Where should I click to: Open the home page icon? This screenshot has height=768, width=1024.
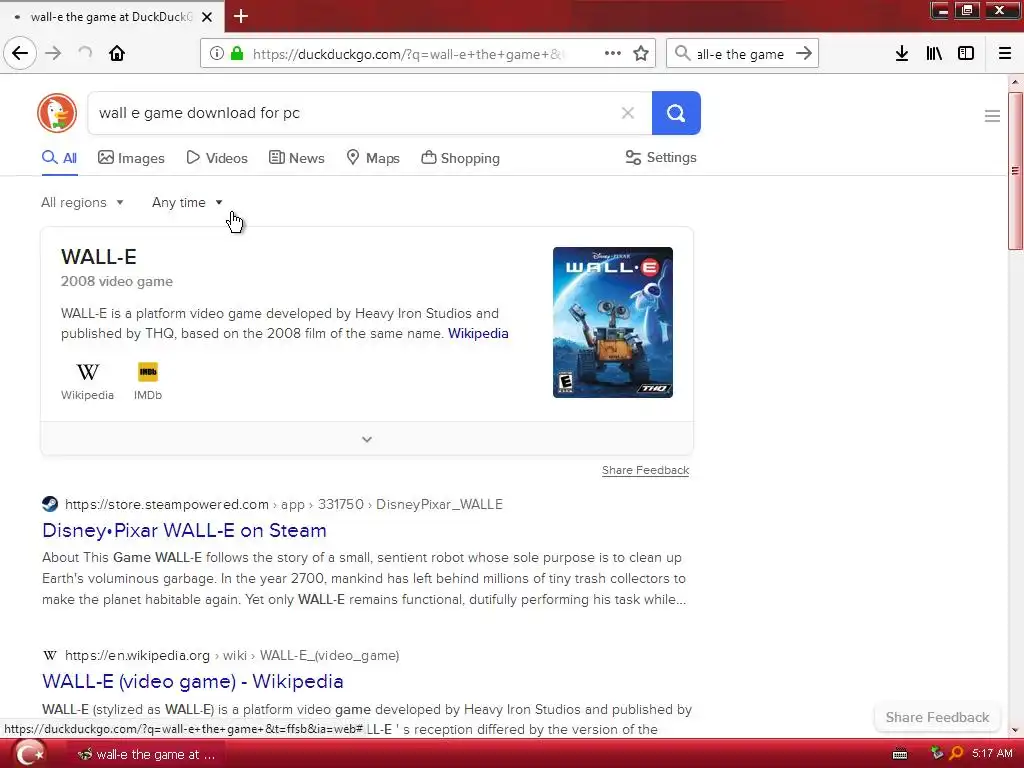(x=117, y=53)
